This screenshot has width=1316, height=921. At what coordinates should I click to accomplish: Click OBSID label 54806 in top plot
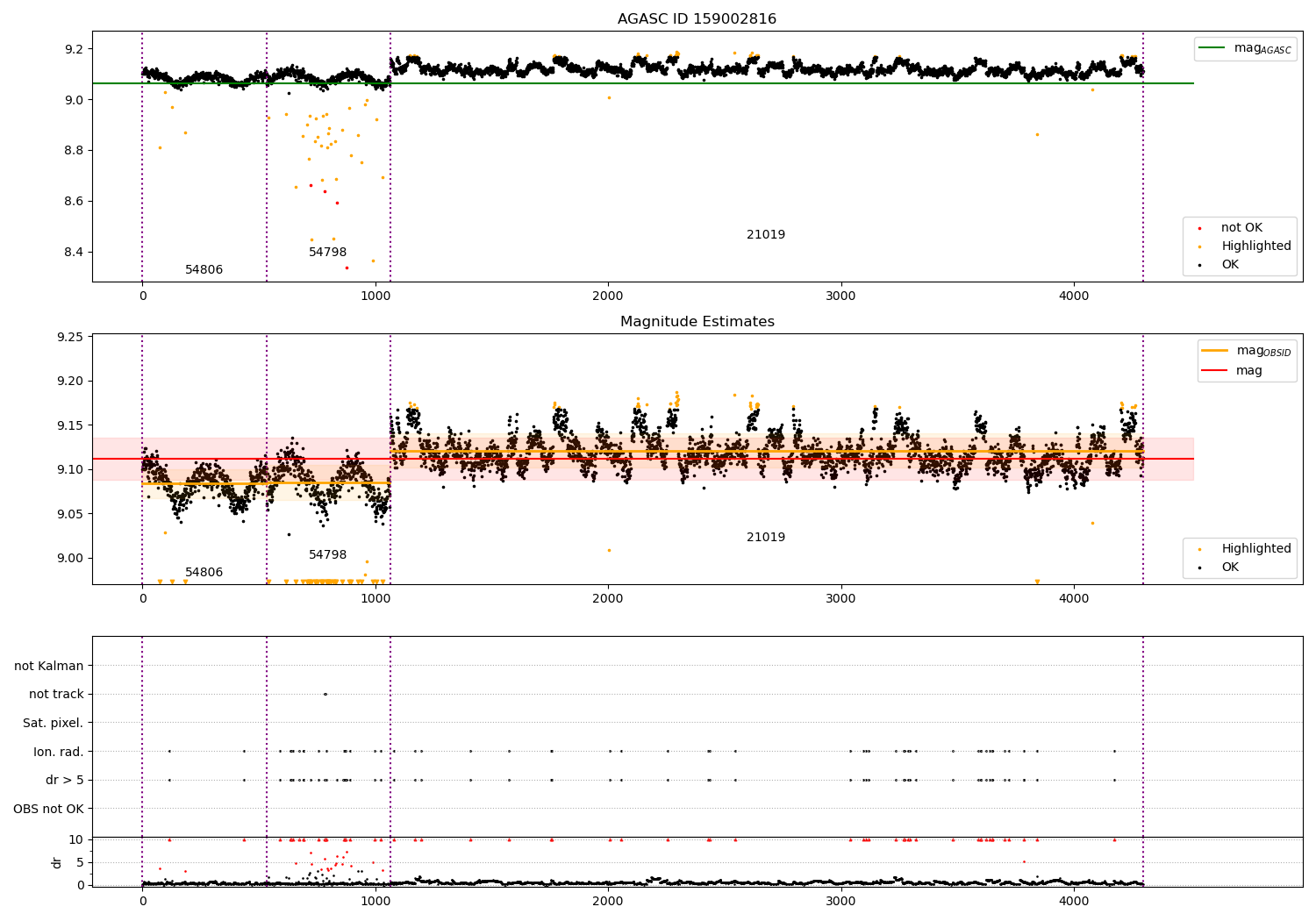click(x=204, y=270)
